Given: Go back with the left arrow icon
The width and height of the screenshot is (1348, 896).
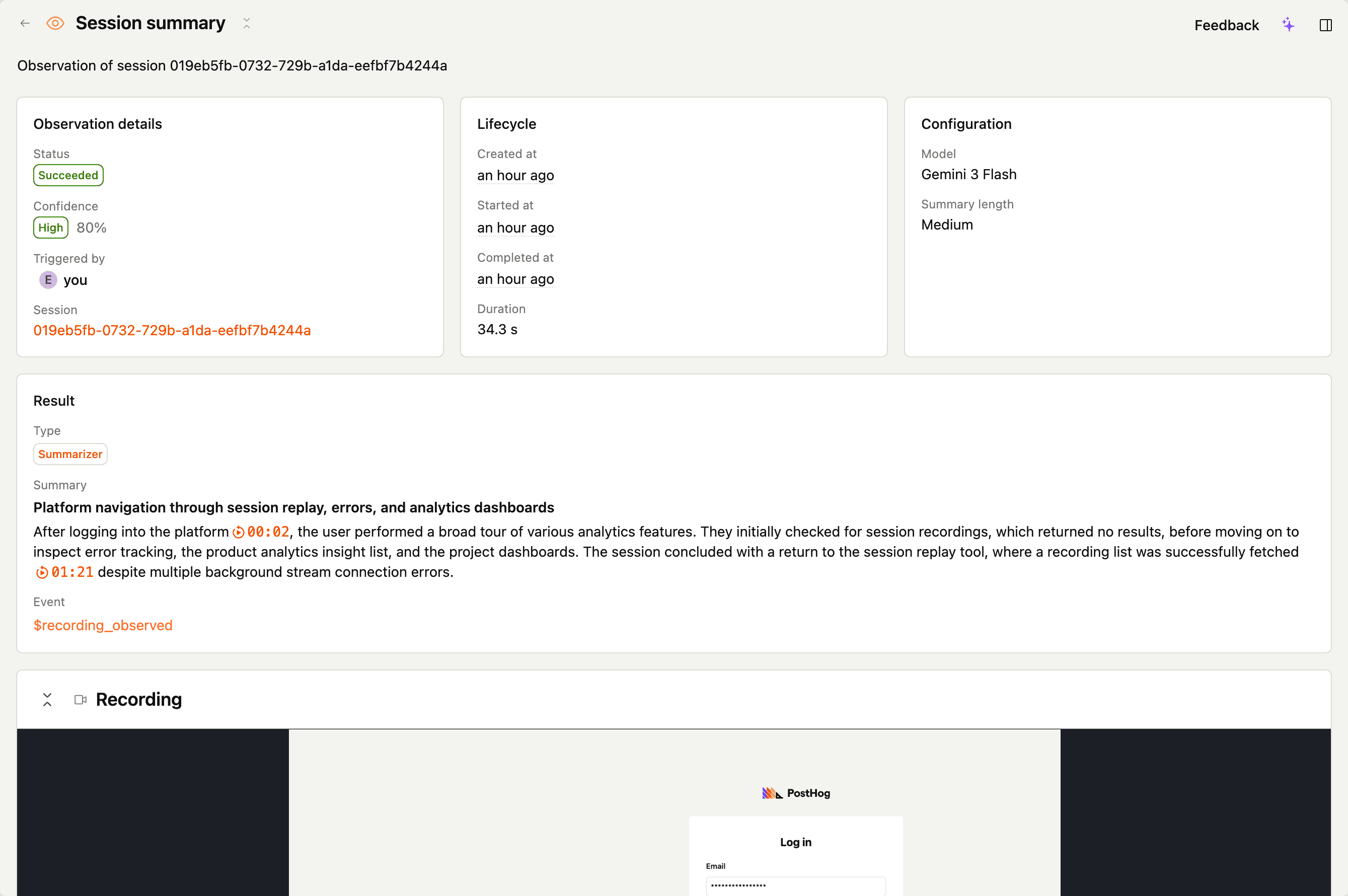Looking at the screenshot, I should click(x=25, y=24).
